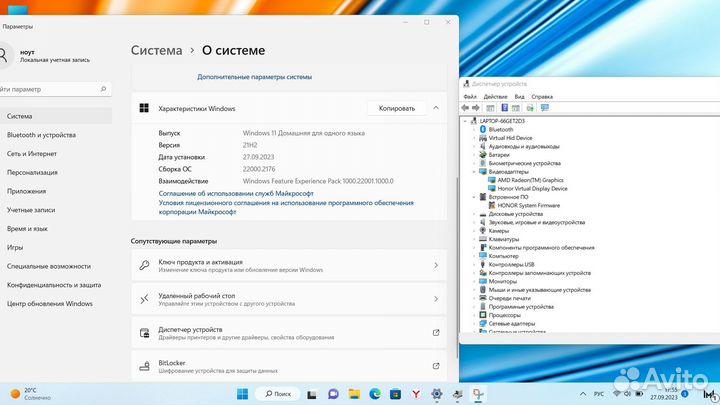Viewport: 720px width, 405px height.
Task: Open Удаленный рабочий стол settings
Action: coord(289,299)
